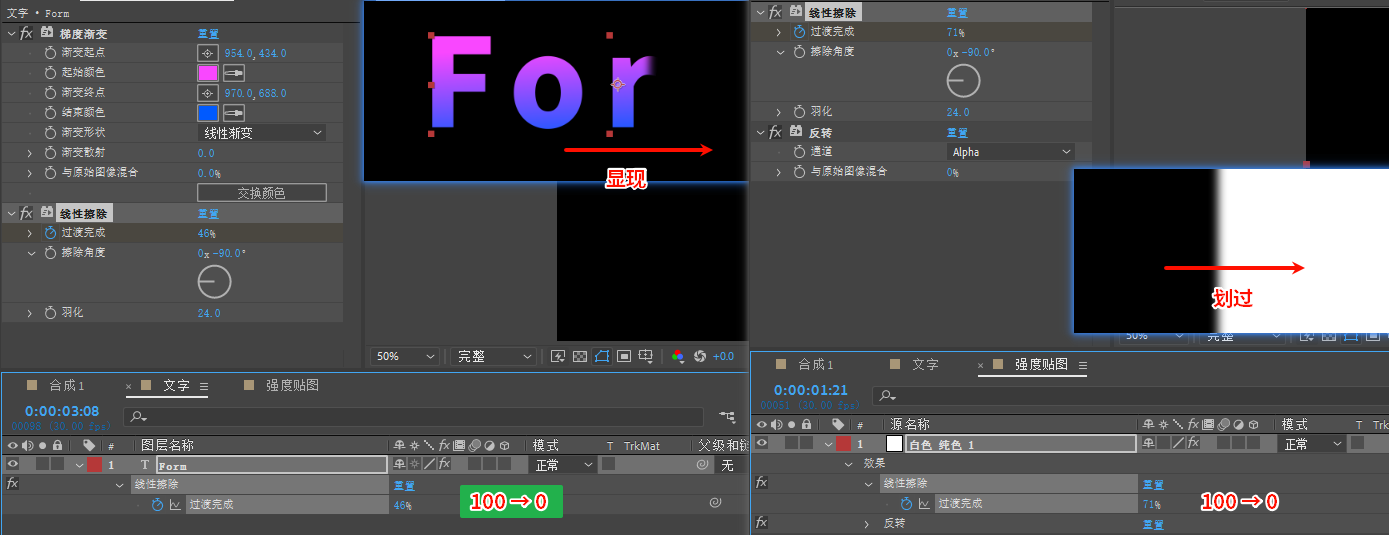This screenshot has width=1389, height=535.
Task: Click timecode 0:00:03:08 in 文字 timeline
Action: click(x=62, y=411)
